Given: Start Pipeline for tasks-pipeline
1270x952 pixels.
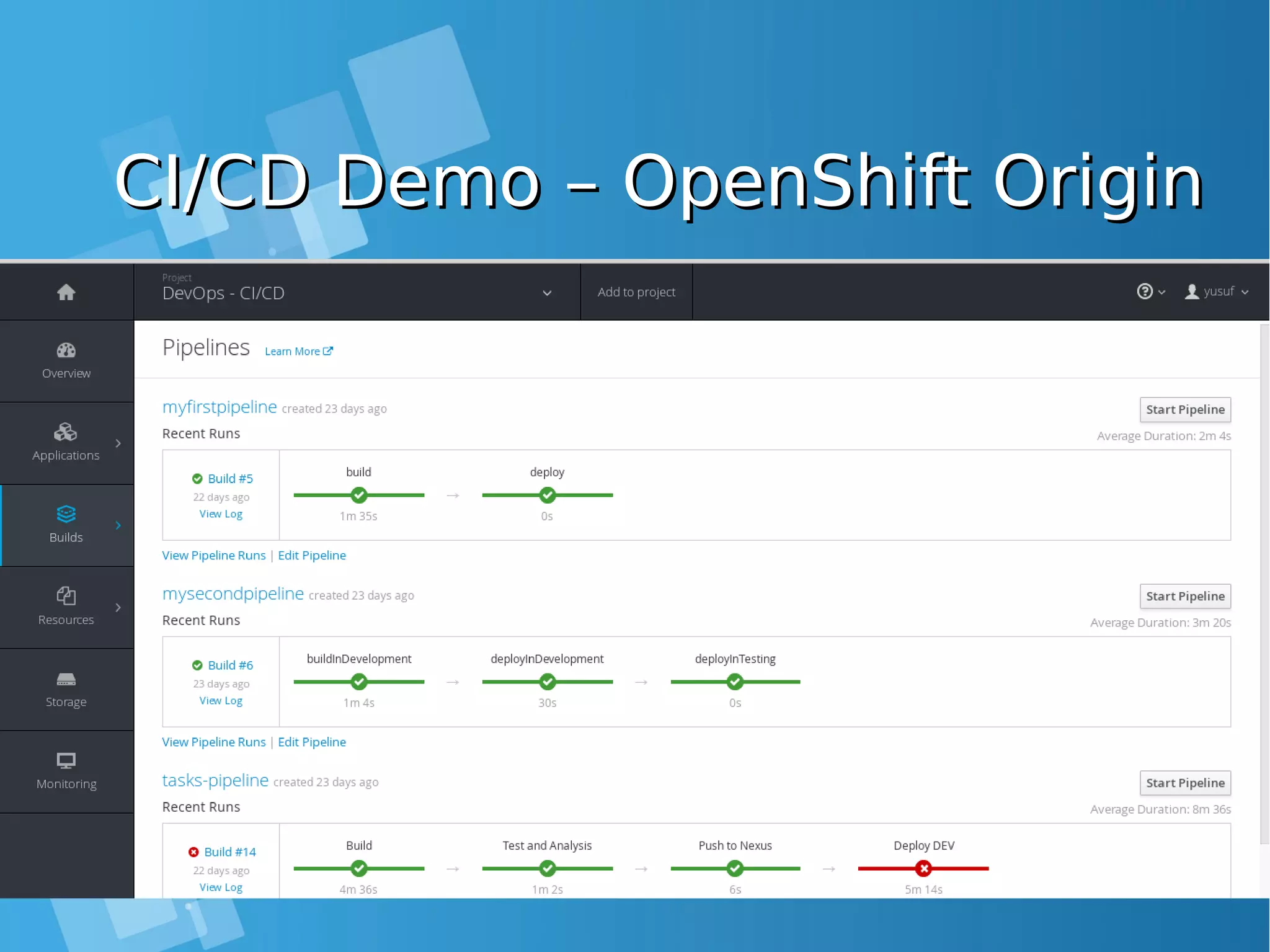Looking at the screenshot, I should tap(1185, 783).
